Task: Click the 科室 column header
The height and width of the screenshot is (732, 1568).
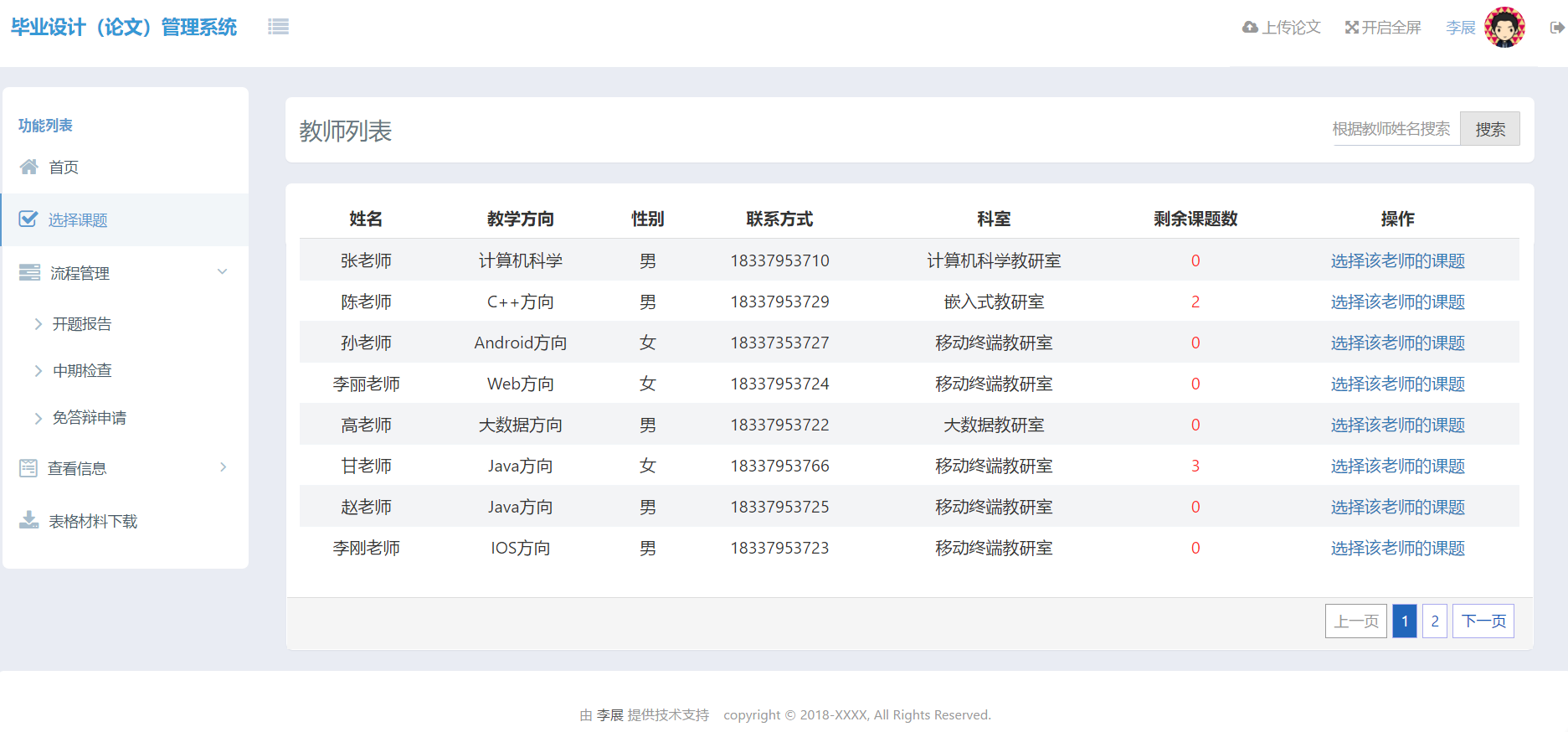Action: (x=994, y=219)
